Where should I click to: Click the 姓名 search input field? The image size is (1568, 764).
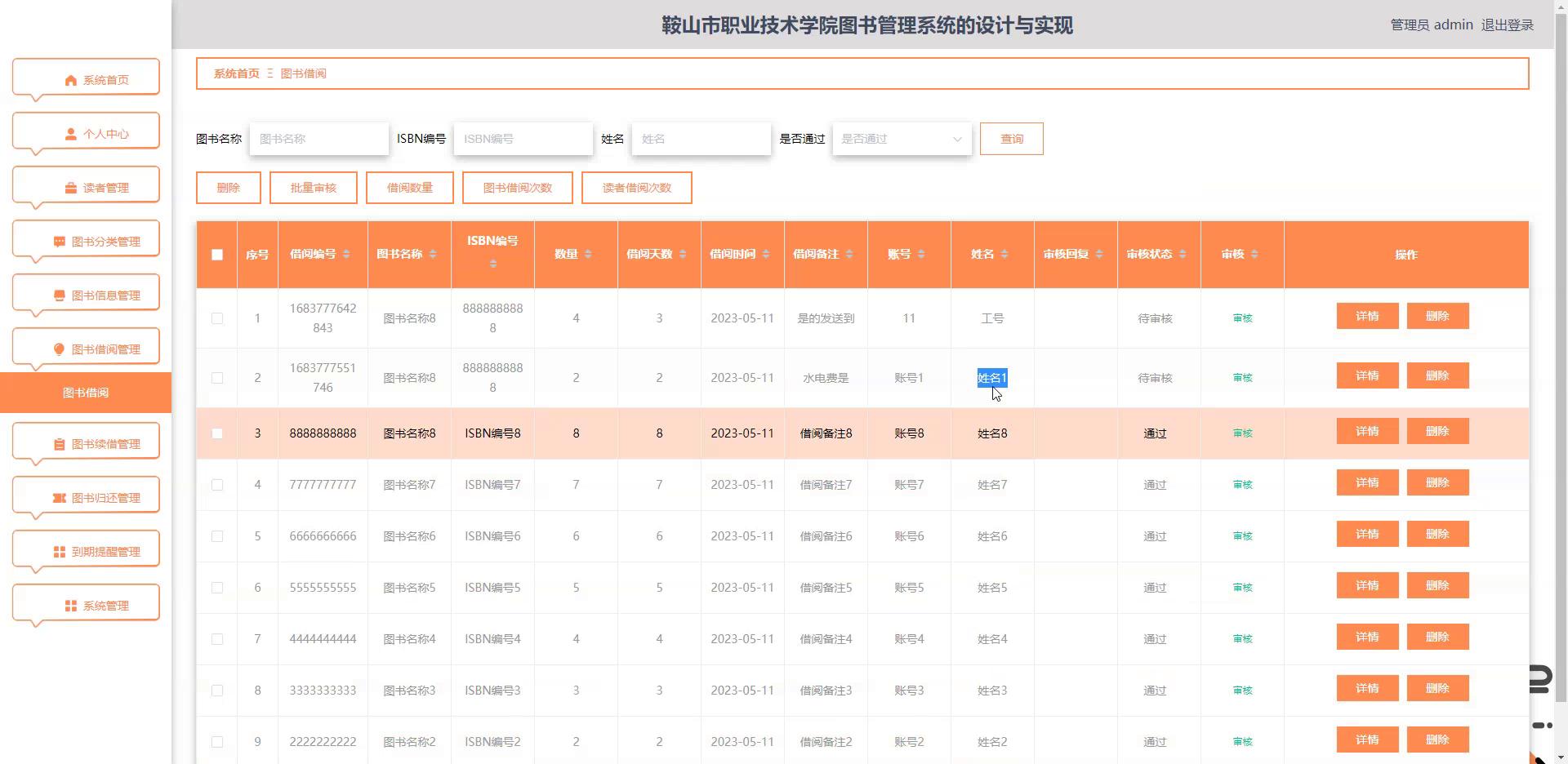point(702,139)
